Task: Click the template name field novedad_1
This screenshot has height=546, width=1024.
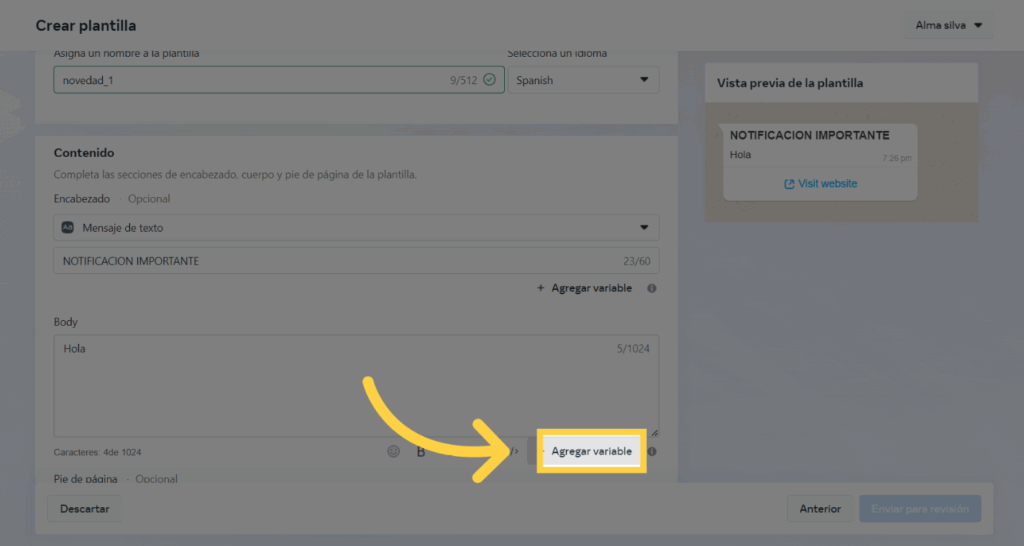Action: (x=250, y=80)
